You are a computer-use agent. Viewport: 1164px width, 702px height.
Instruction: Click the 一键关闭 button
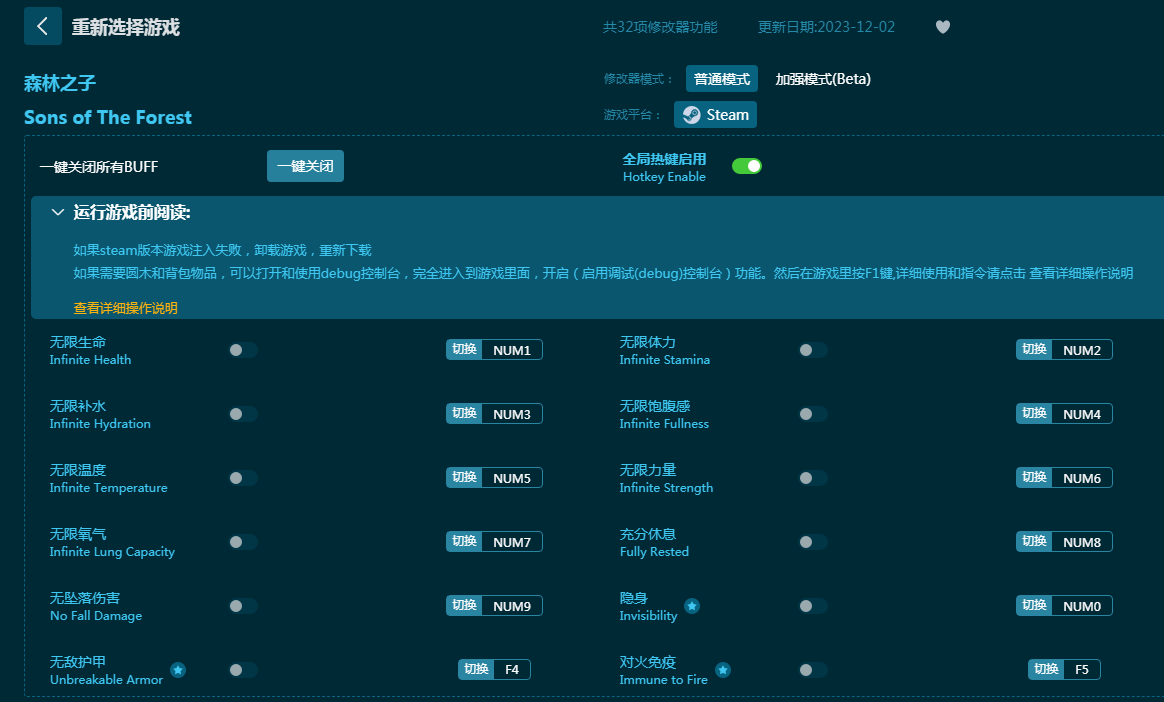pyautogui.click(x=305, y=166)
